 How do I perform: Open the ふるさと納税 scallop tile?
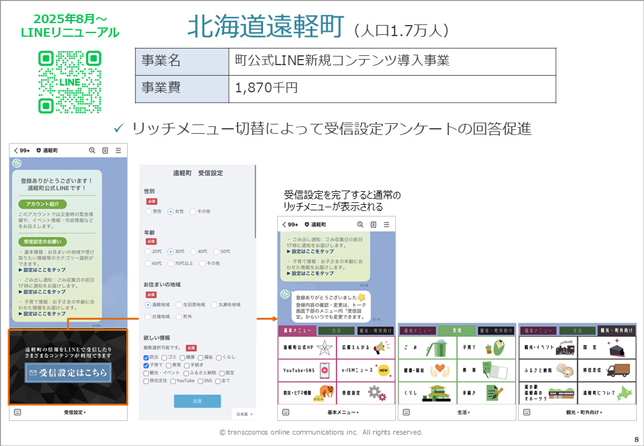[548, 370]
